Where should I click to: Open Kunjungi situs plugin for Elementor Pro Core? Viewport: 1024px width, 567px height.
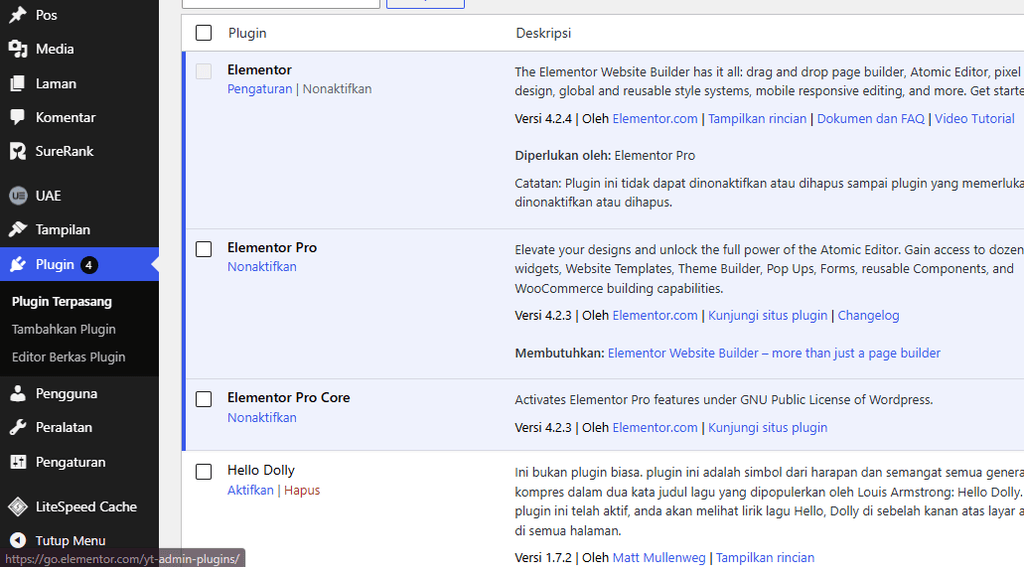click(768, 428)
